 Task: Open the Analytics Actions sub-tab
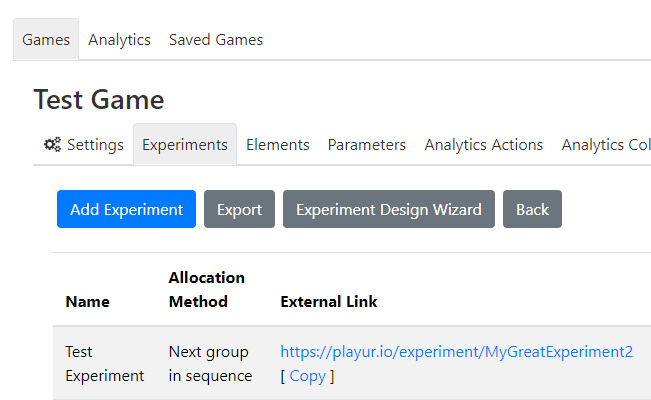click(484, 145)
